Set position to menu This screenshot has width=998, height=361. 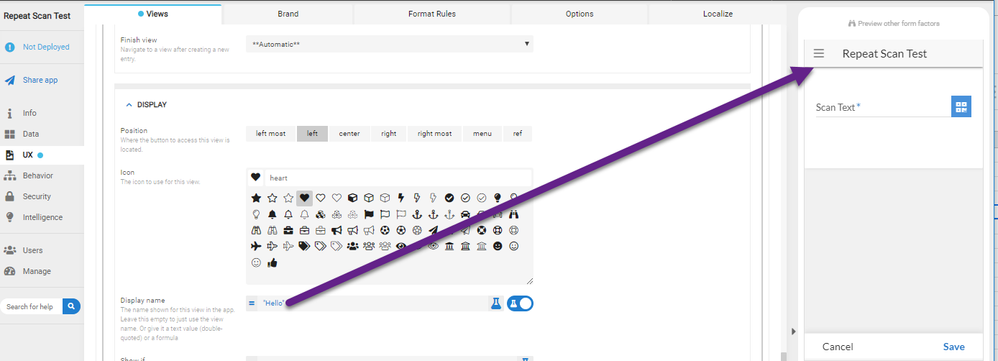coord(482,134)
